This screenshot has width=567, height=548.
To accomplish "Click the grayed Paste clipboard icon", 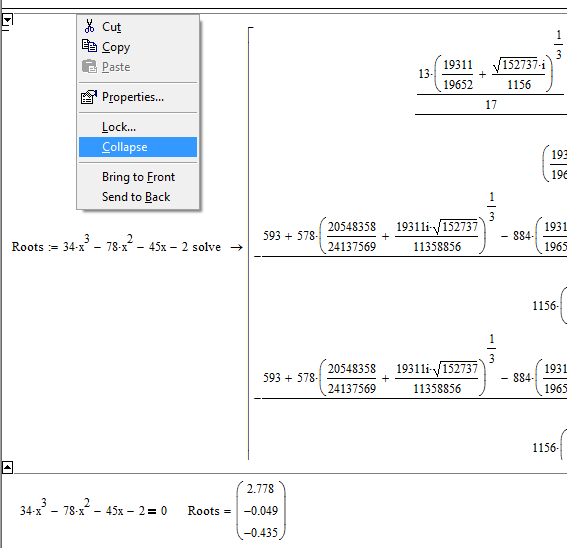I will click(x=89, y=67).
